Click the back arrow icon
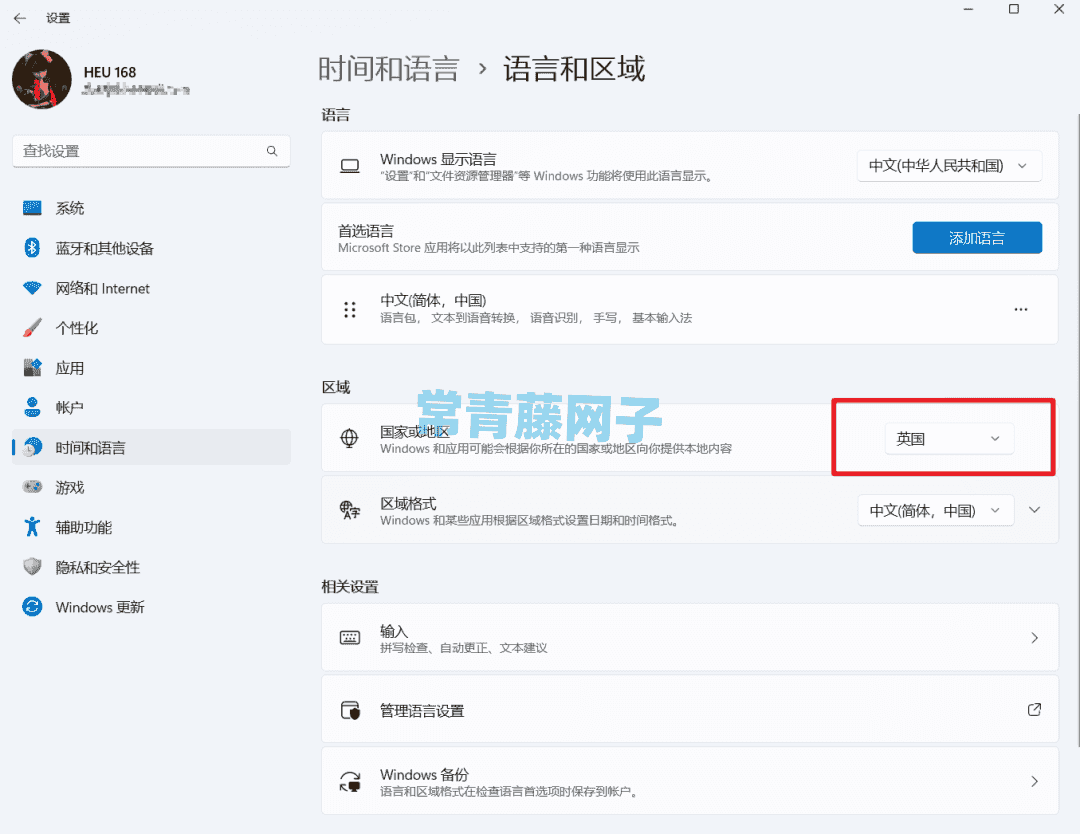1080x834 pixels. coord(20,19)
